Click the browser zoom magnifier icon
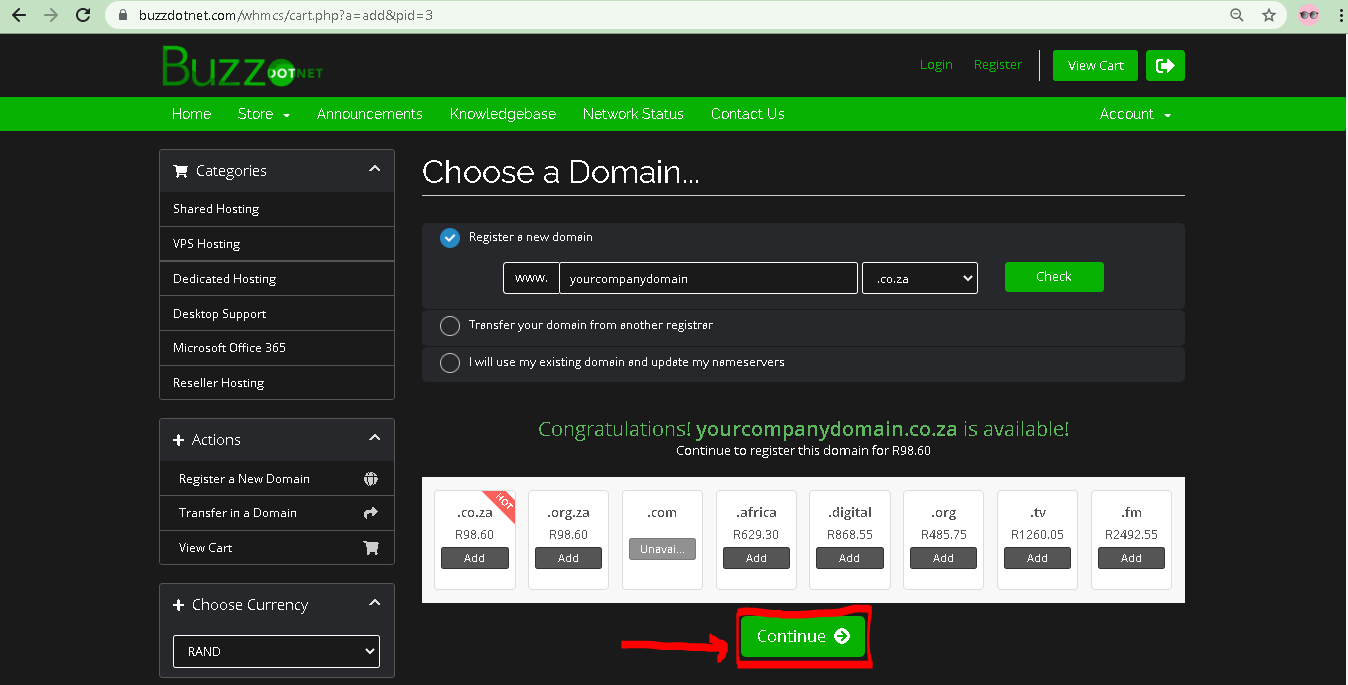Screen dimensions: 1348x685 click(x=1237, y=15)
